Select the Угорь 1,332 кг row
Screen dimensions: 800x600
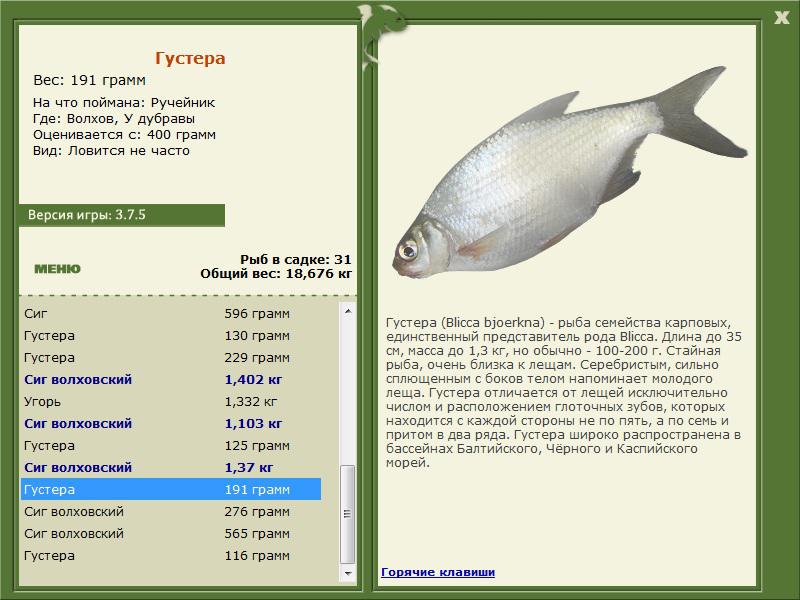(170, 402)
